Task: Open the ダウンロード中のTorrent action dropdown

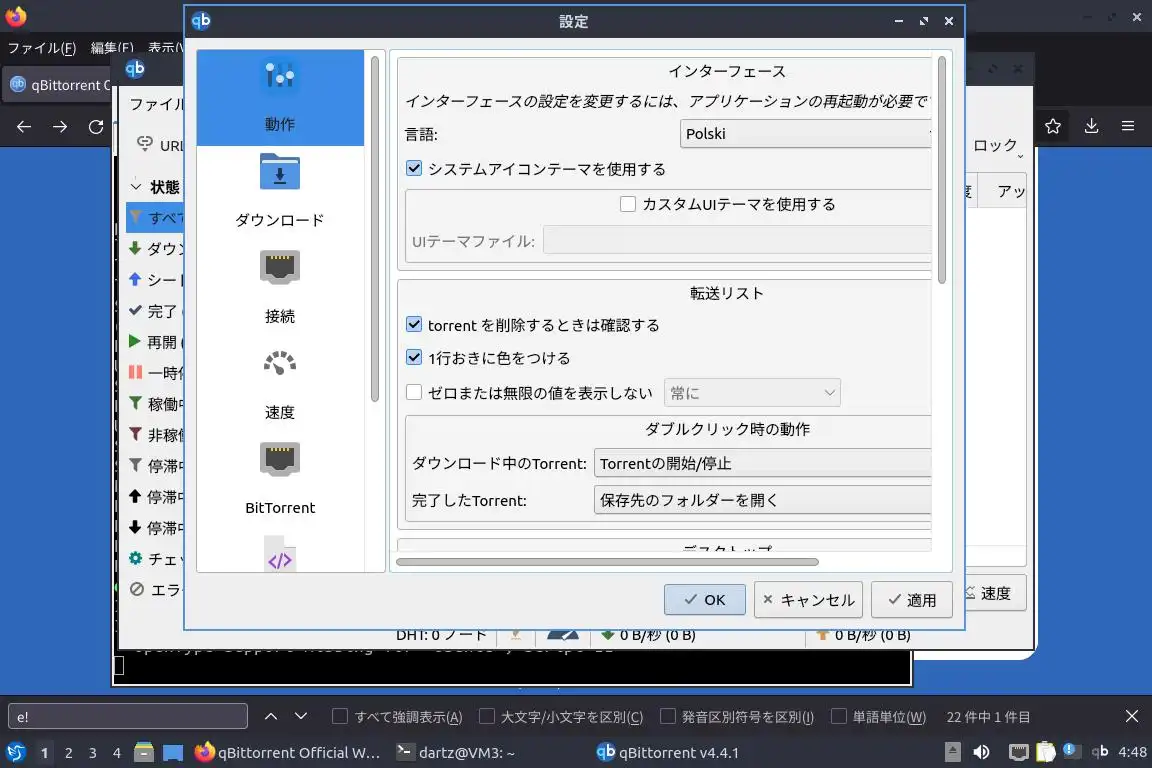Action: (x=762, y=463)
